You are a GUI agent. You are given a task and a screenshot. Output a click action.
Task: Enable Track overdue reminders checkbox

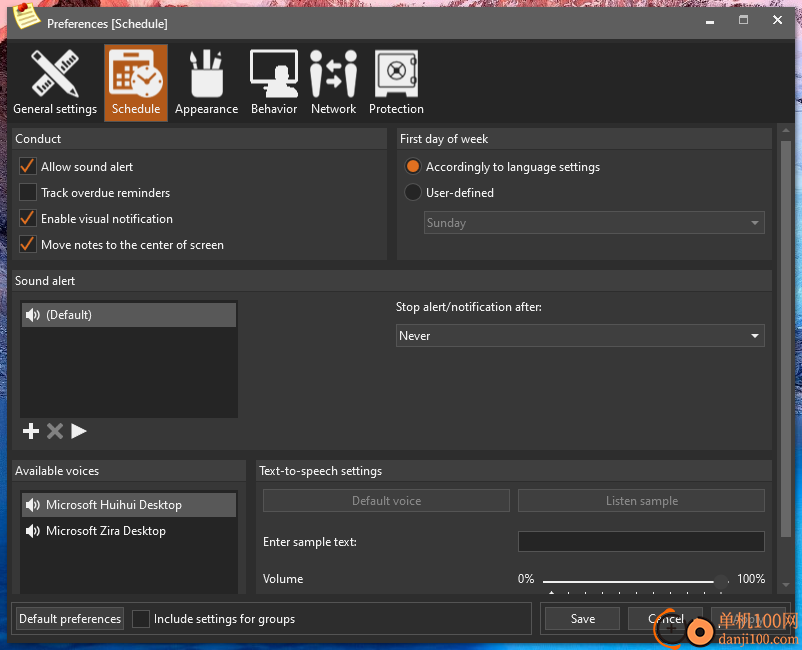(x=28, y=192)
